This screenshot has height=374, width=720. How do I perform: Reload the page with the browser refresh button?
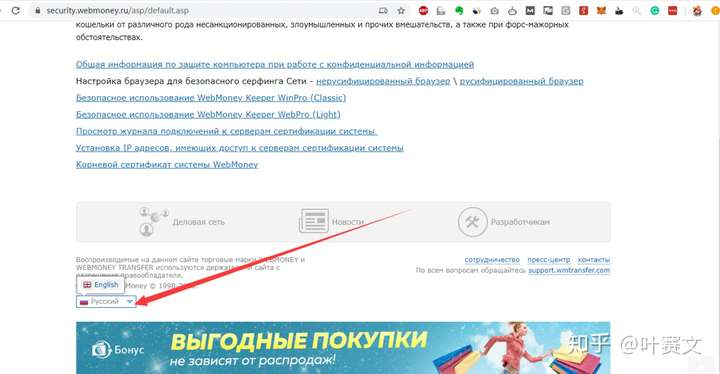tap(16, 10)
